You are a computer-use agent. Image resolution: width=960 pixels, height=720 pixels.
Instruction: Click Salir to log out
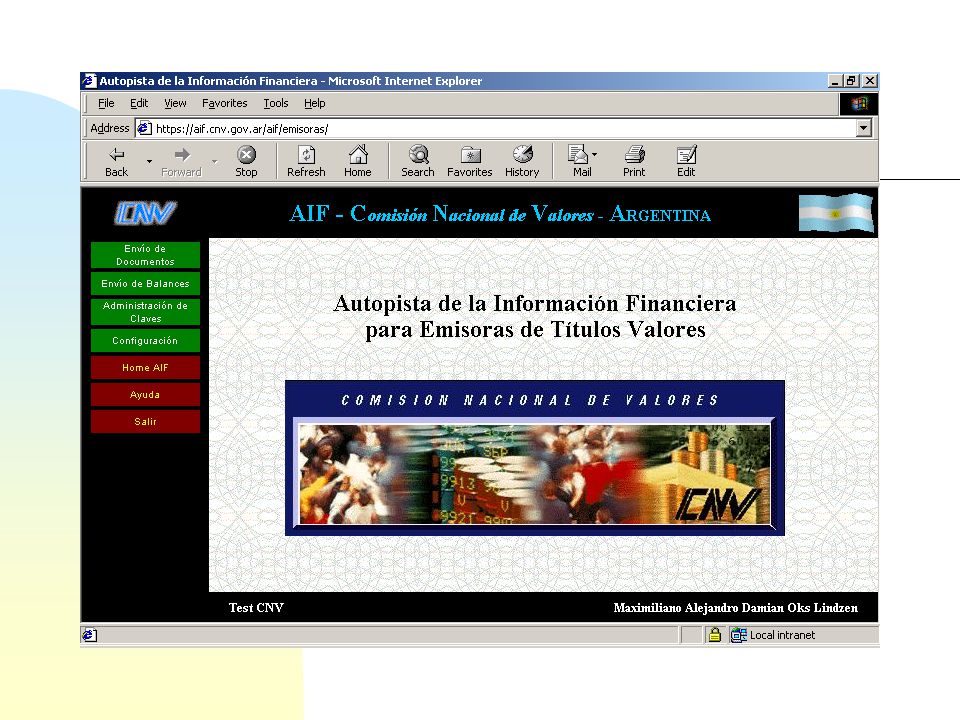click(145, 421)
